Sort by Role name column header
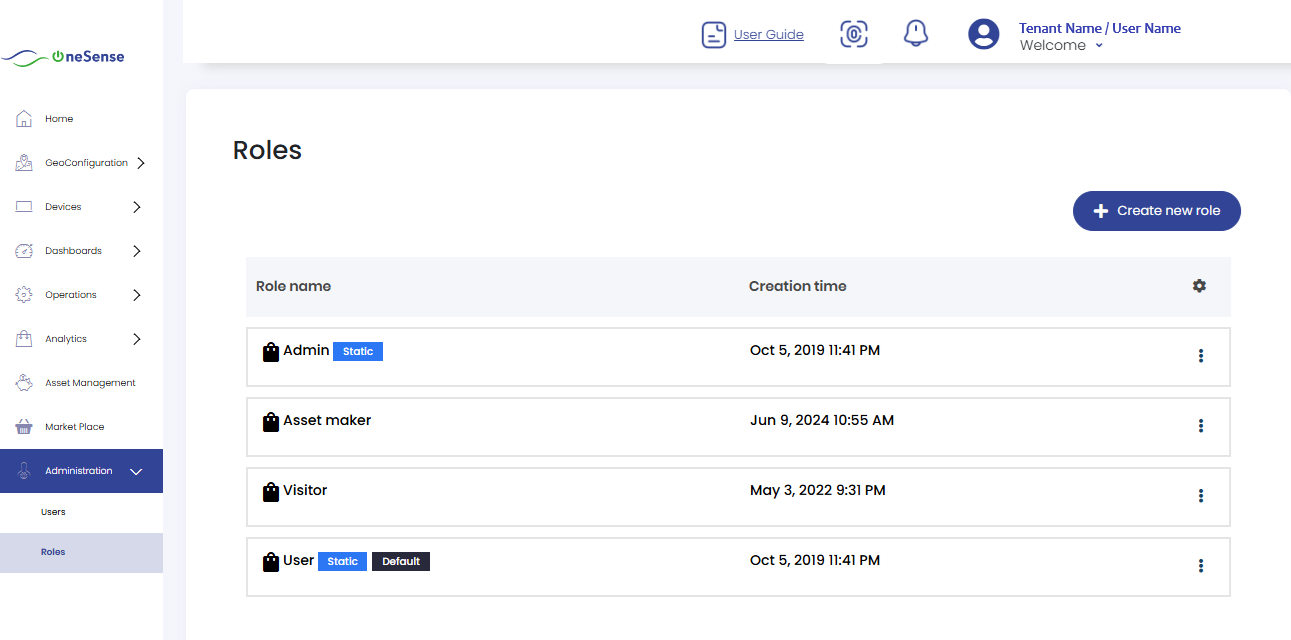The width and height of the screenshot is (1291, 640). click(x=293, y=286)
